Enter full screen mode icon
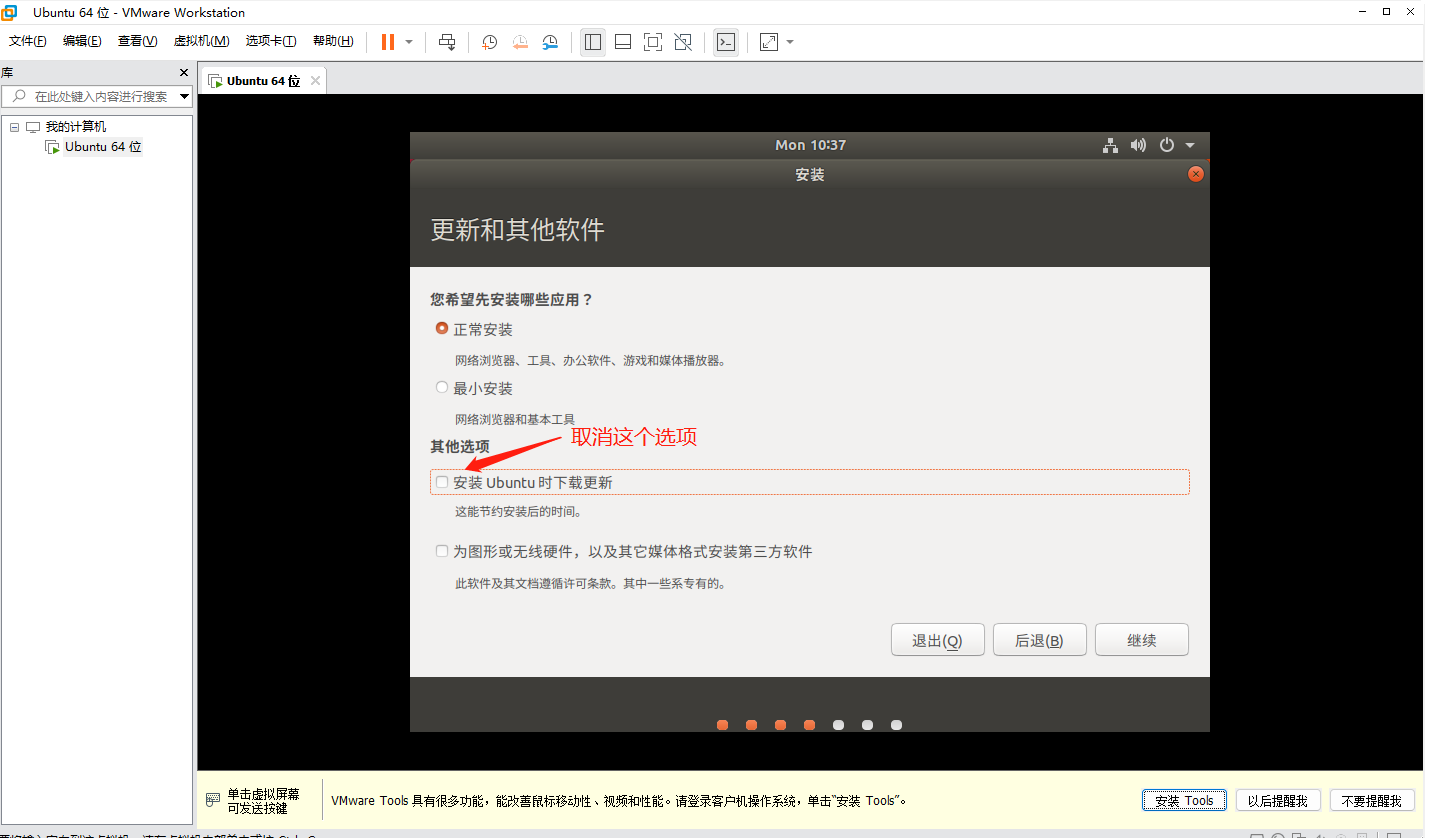 [653, 42]
